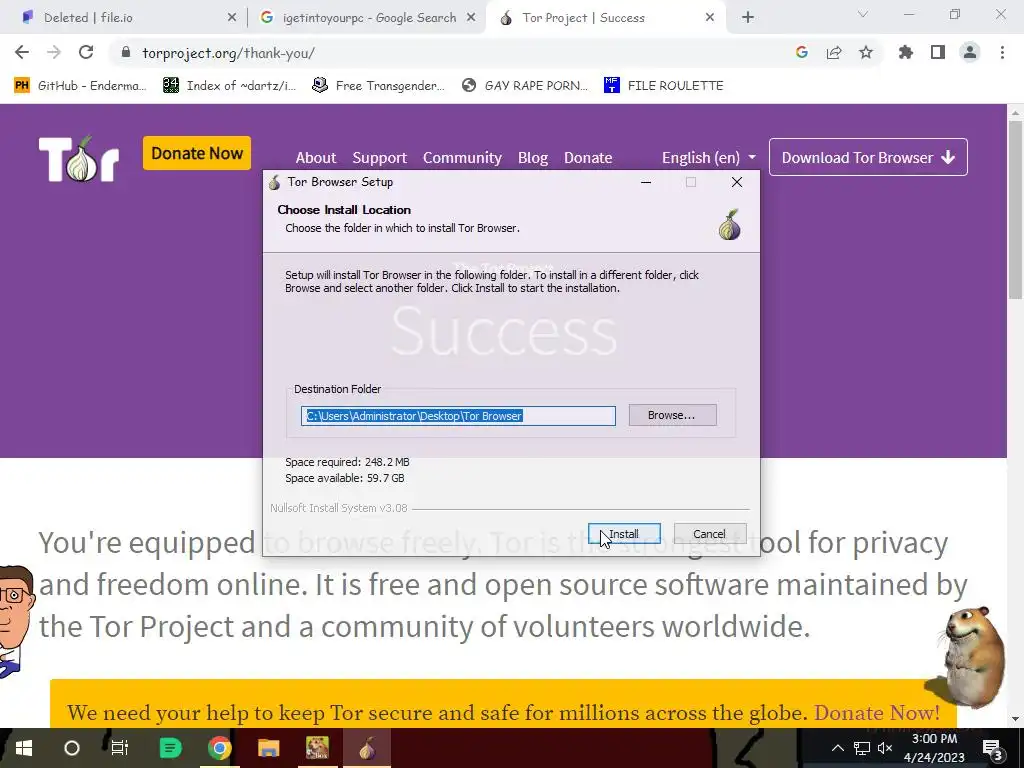
Task: Click the Chrome forward arrow
Action: click(x=54, y=53)
